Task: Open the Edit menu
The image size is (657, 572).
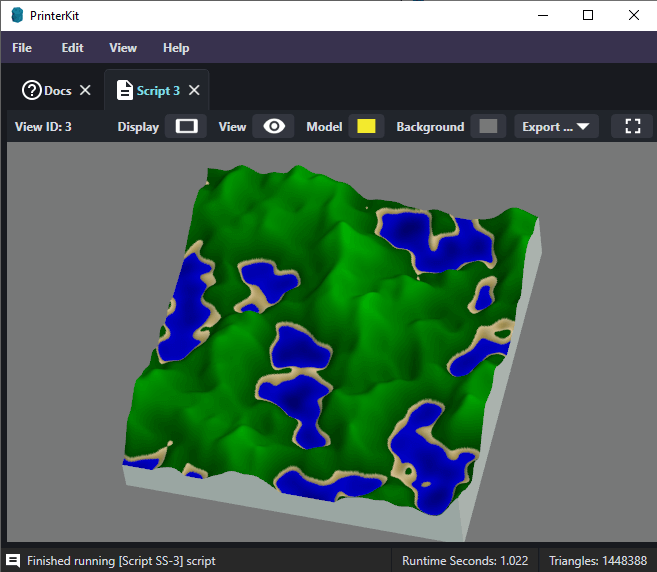Action: [72, 48]
